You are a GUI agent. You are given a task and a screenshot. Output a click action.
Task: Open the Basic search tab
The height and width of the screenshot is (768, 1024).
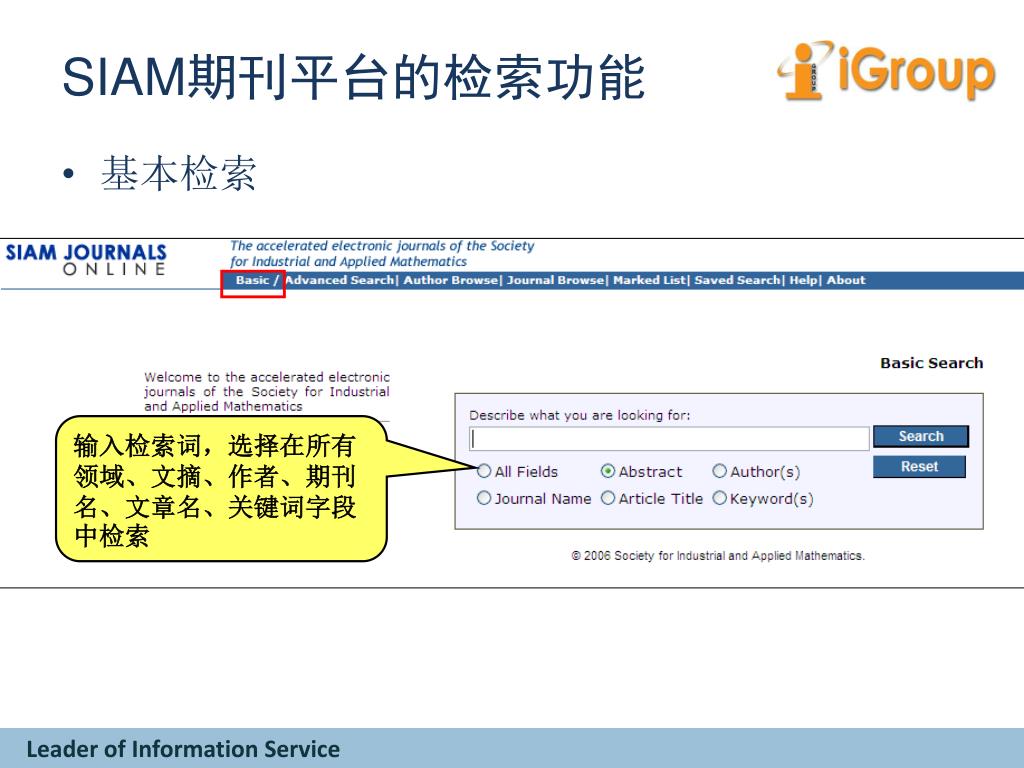point(252,280)
